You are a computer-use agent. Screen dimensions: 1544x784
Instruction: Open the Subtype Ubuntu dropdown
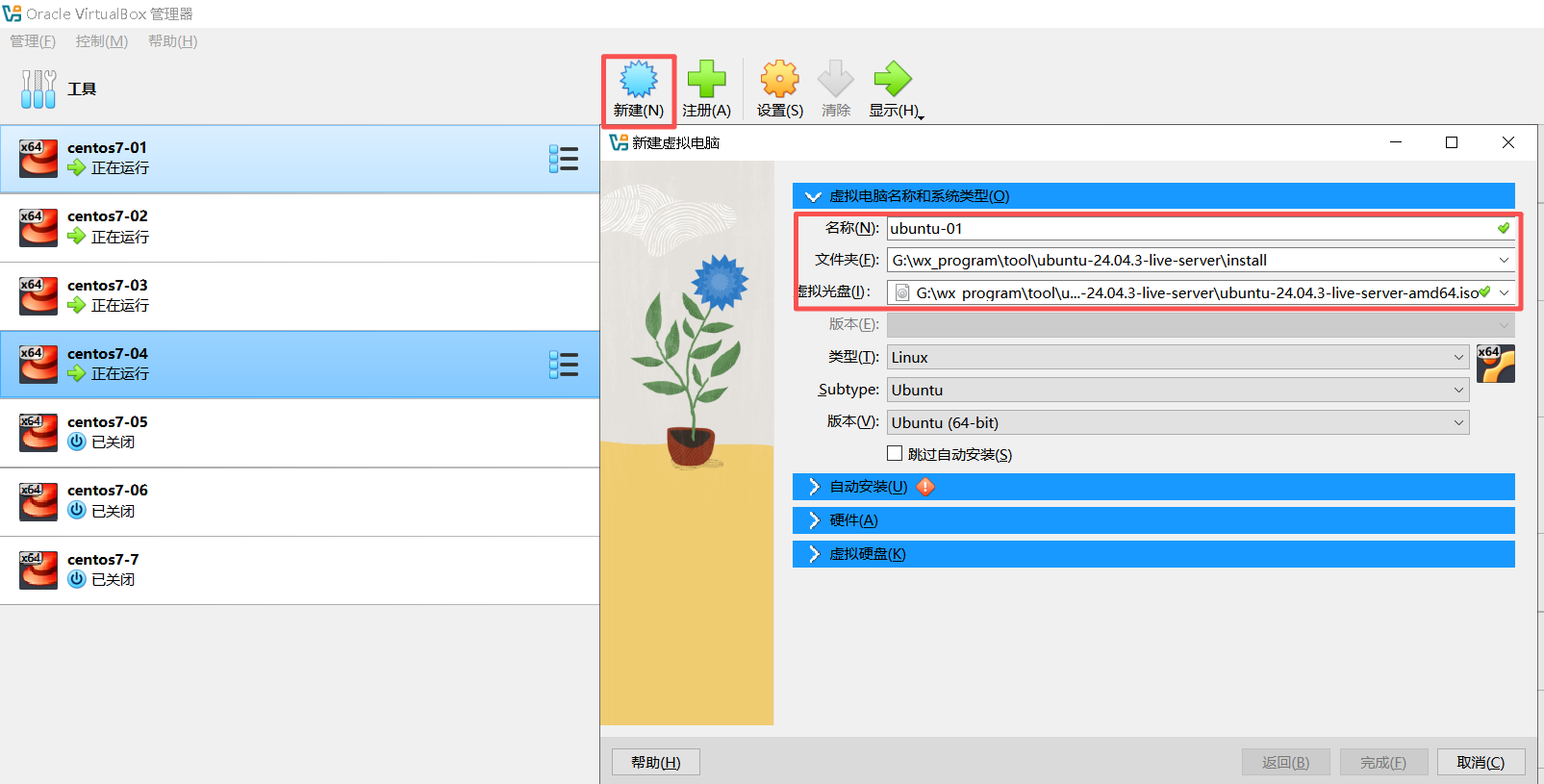(x=1458, y=390)
